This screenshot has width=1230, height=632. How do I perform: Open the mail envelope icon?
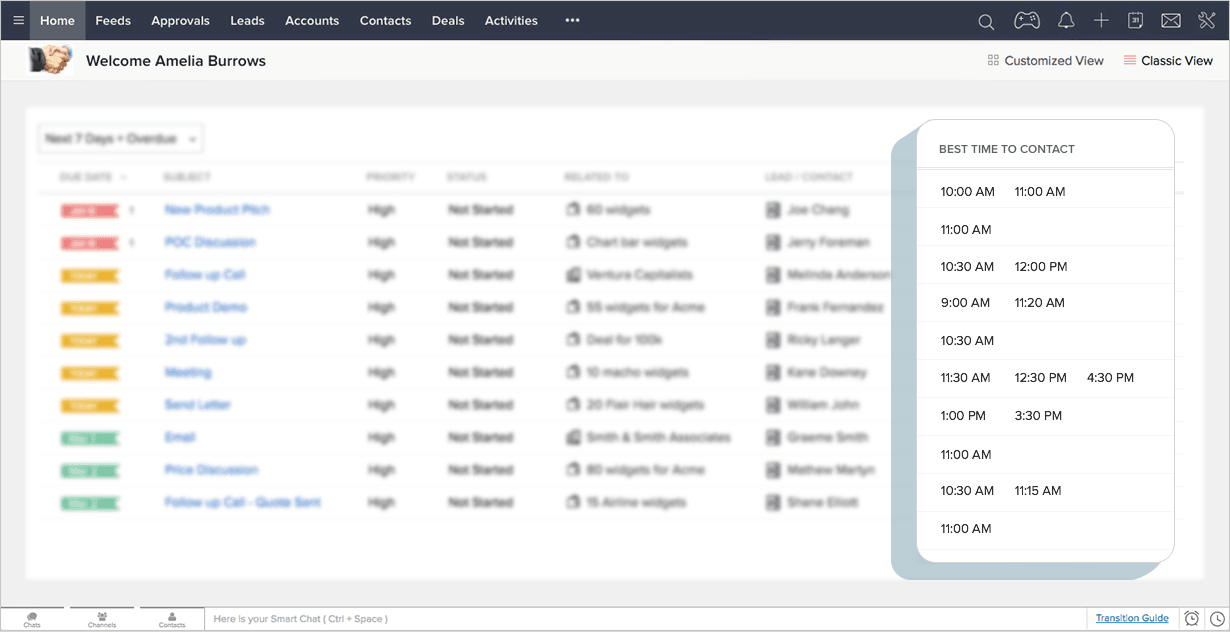click(1171, 20)
